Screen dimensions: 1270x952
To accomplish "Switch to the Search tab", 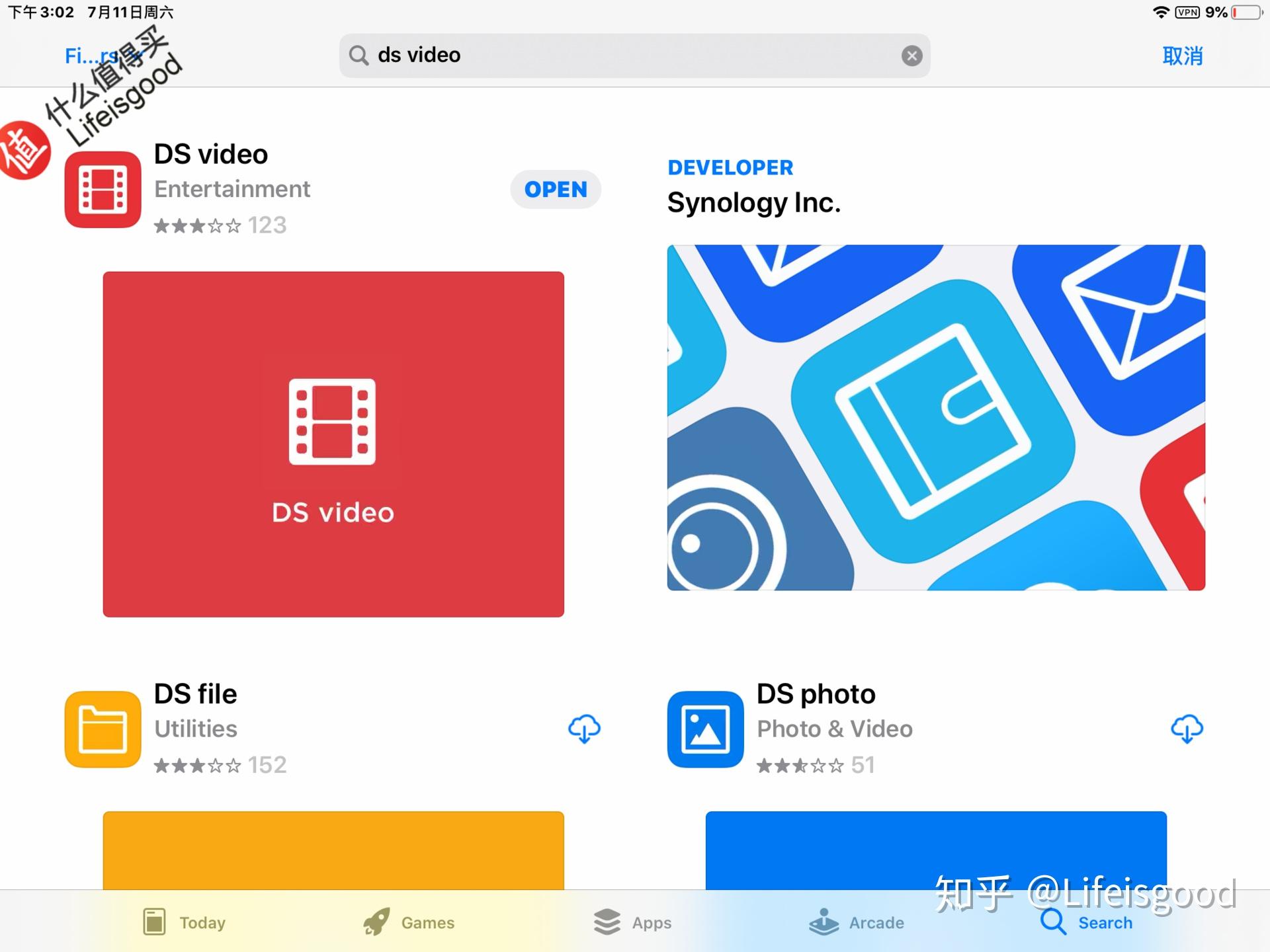I will click(x=1086, y=922).
